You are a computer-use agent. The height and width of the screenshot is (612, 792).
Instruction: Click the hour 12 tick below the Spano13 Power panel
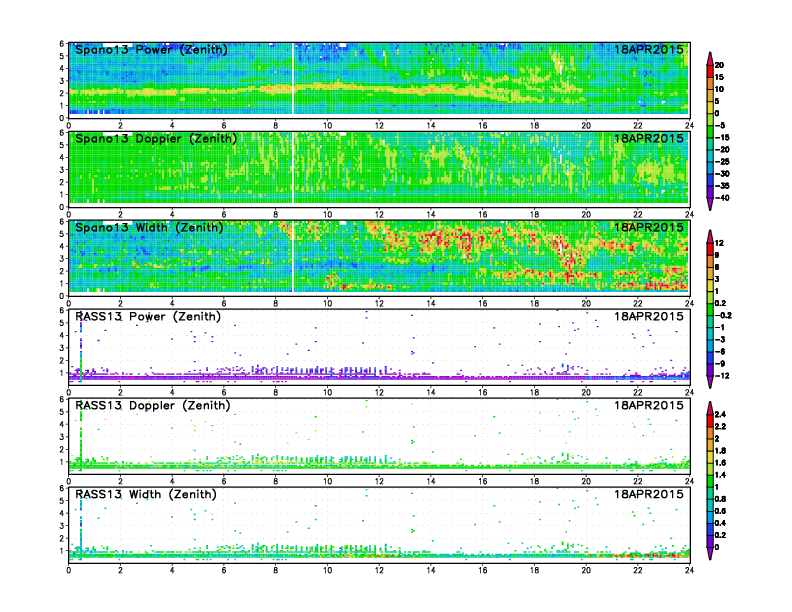(379, 125)
